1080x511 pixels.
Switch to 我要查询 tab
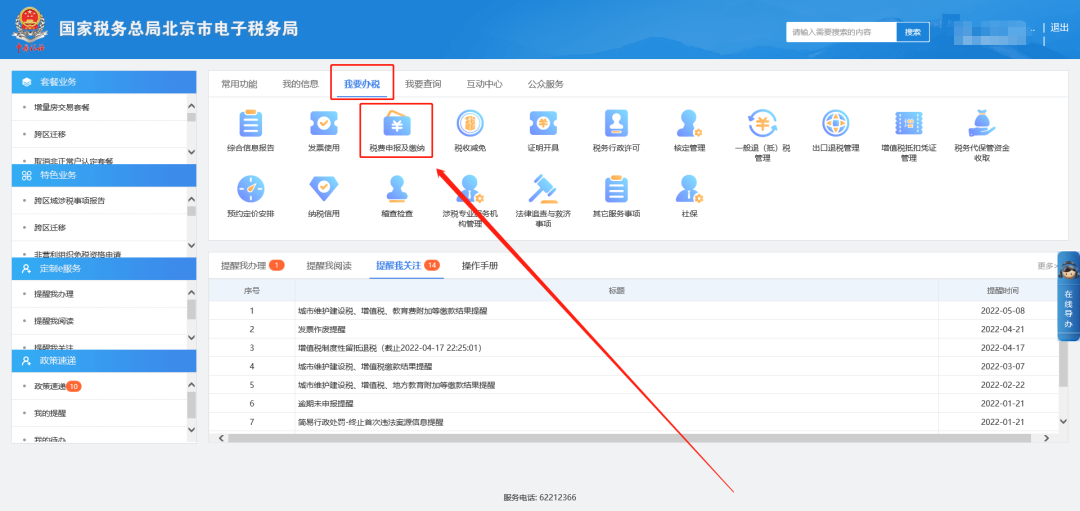click(x=422, y=84)
